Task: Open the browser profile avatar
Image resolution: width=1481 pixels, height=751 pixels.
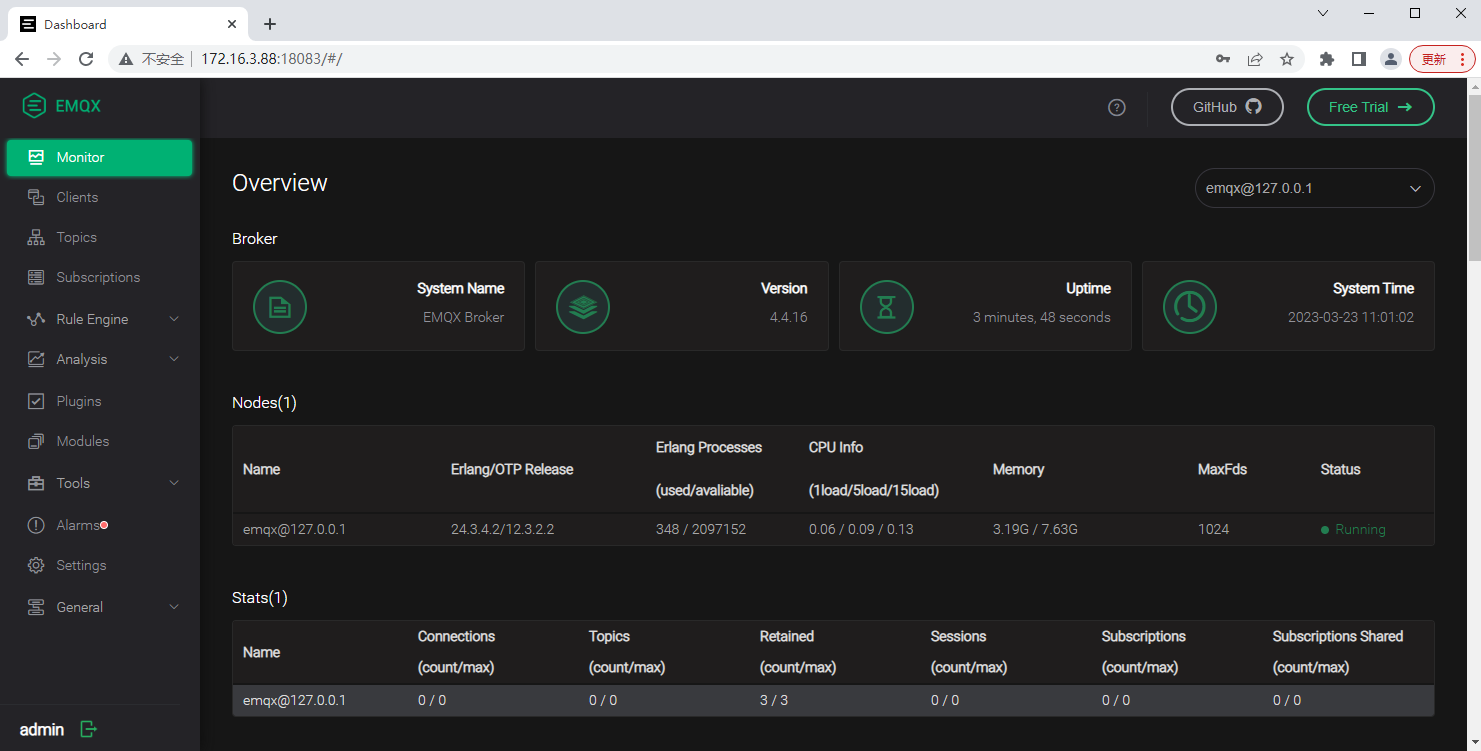Action: (1390, 59)
